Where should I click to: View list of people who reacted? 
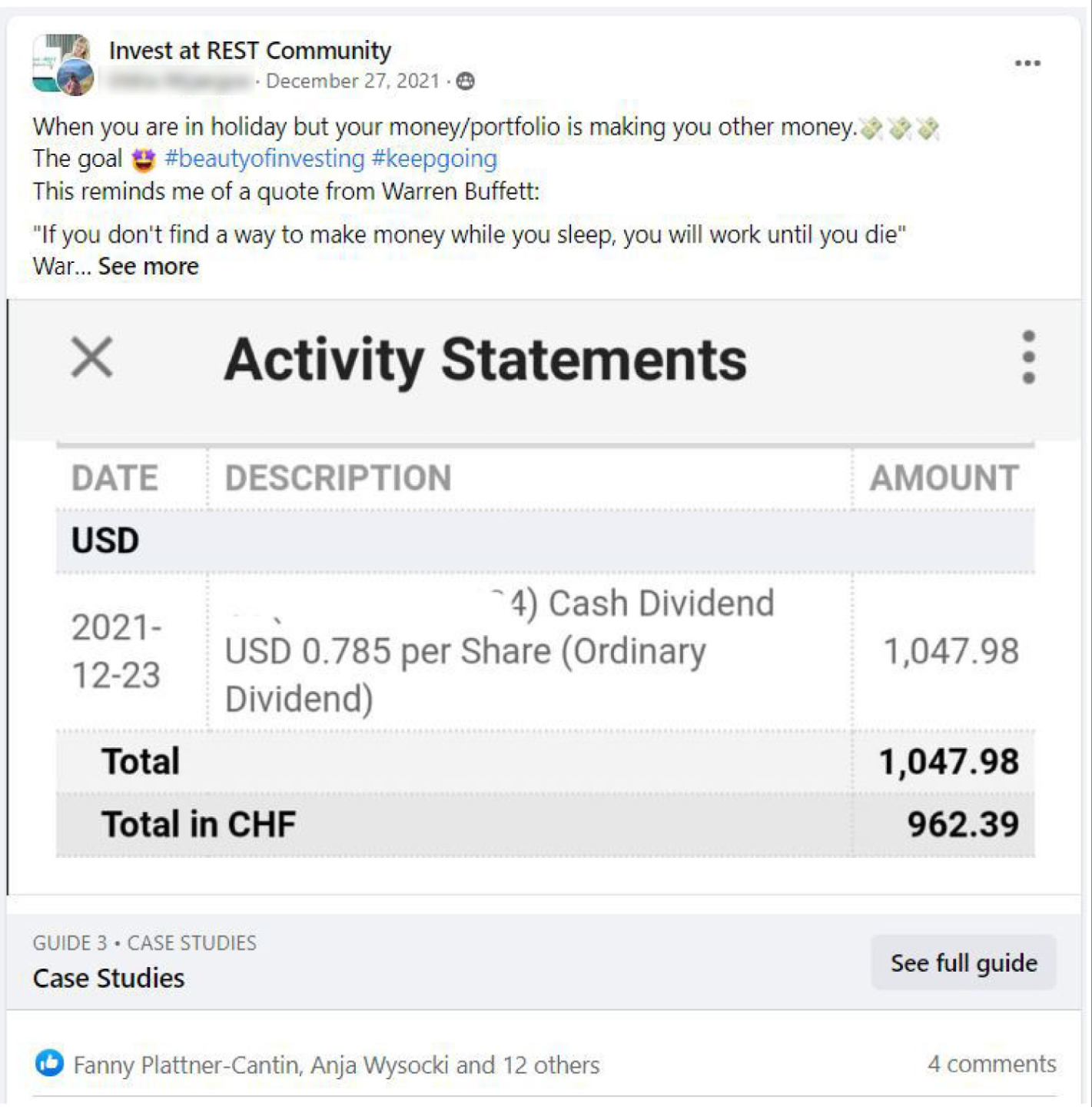point(336,1065)
